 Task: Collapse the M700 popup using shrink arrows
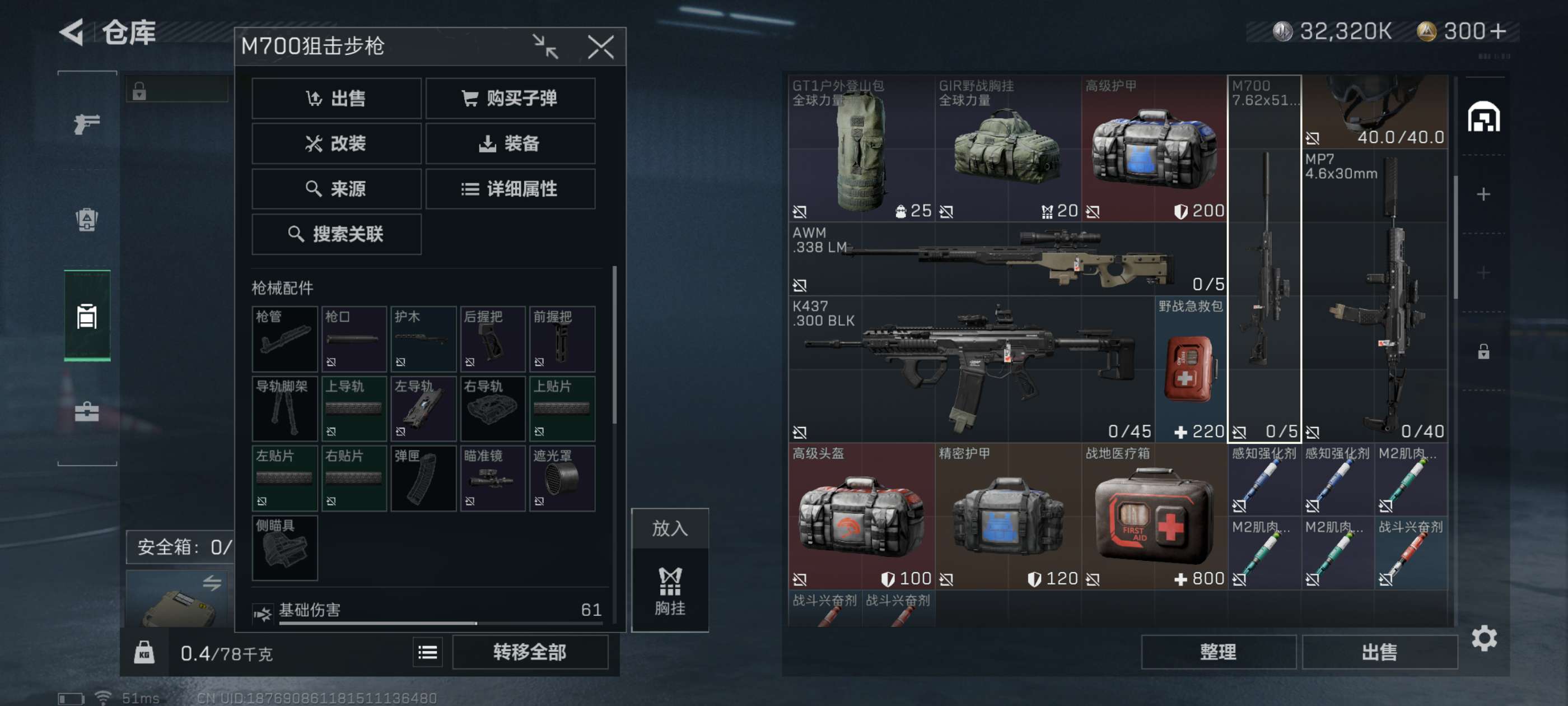[x=545, y=47]
